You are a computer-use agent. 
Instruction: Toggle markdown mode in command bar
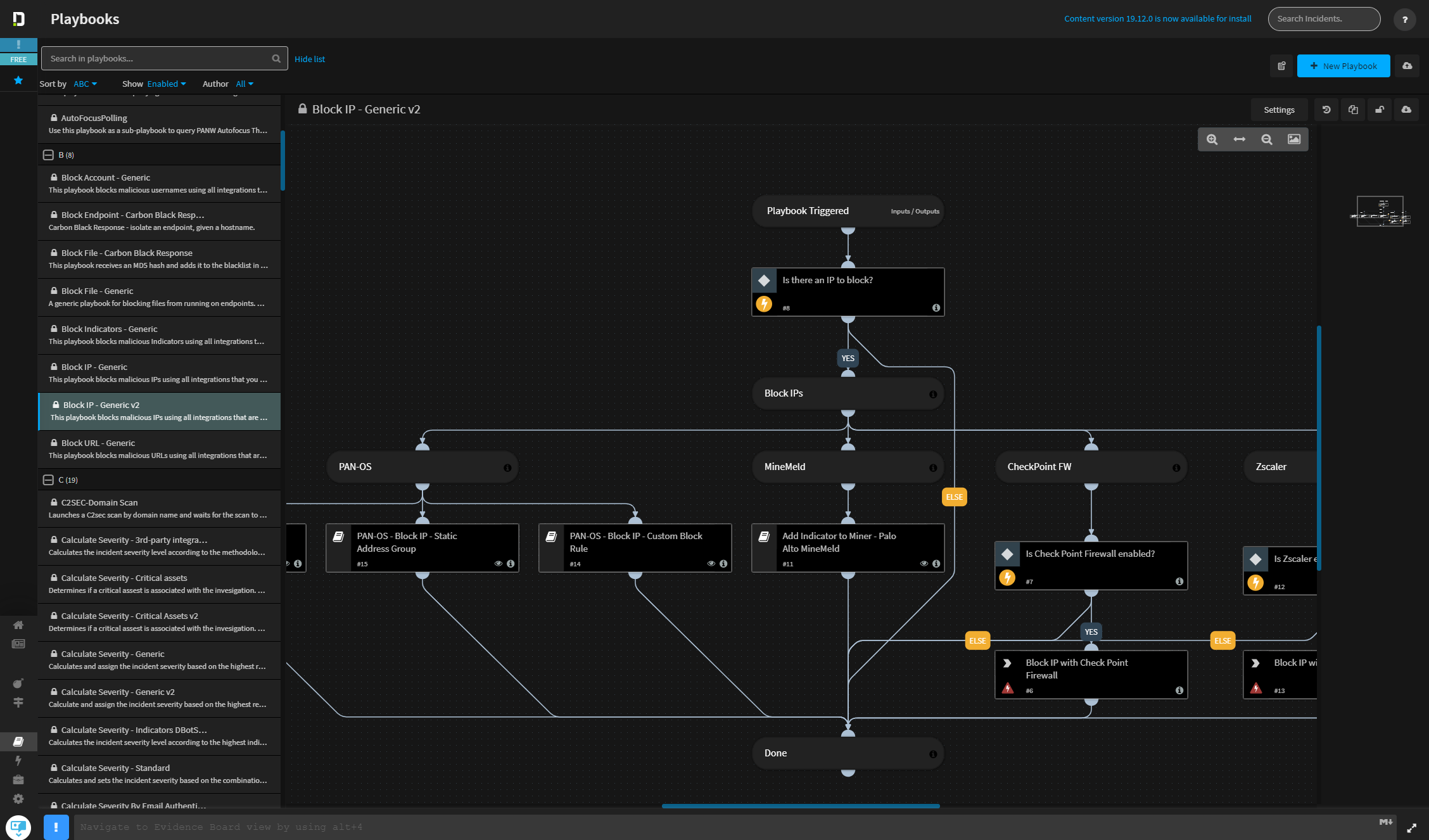1386,822
